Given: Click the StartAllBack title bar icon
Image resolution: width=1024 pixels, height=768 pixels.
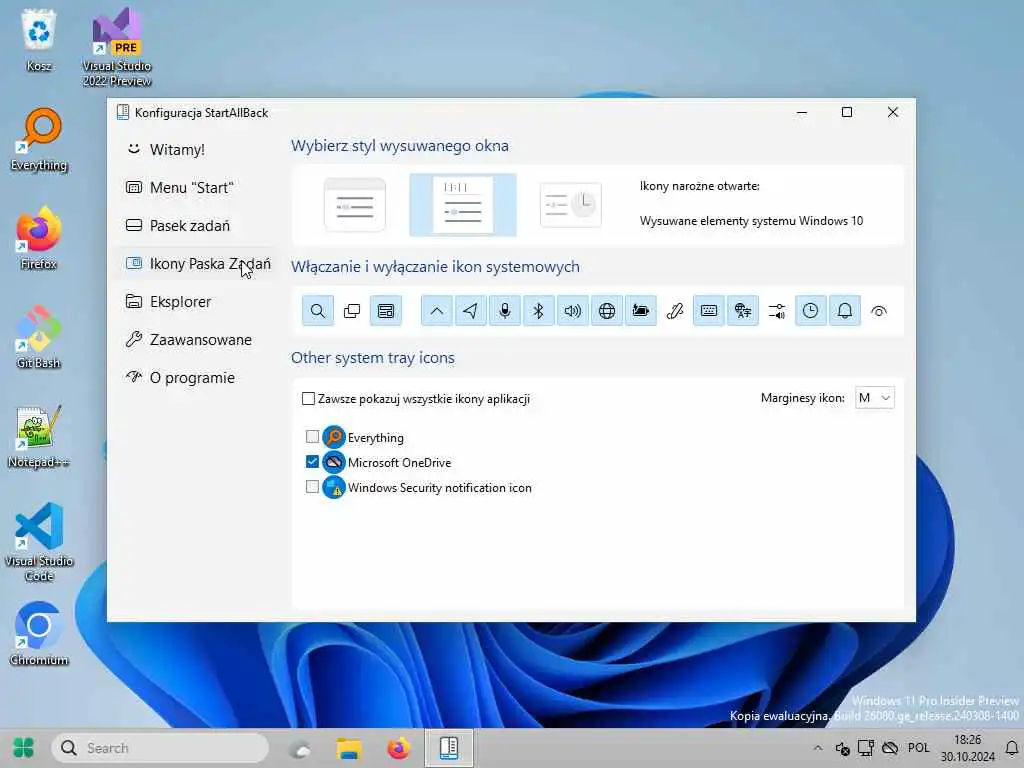Looking at the screenshot, I should click(x=122, y=112).
